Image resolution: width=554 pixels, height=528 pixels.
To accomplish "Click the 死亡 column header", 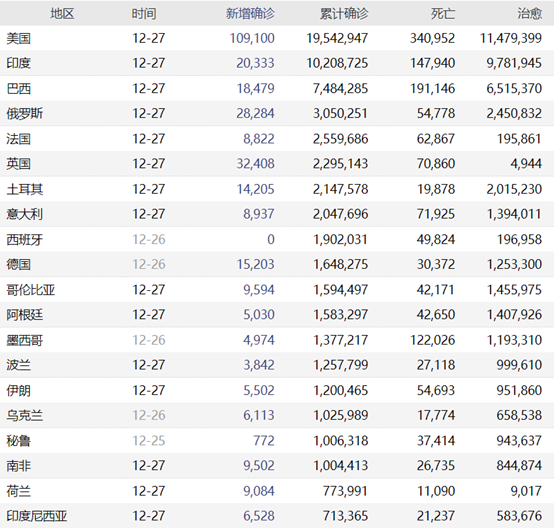I will pyautogui.click(x=443, y=14).
